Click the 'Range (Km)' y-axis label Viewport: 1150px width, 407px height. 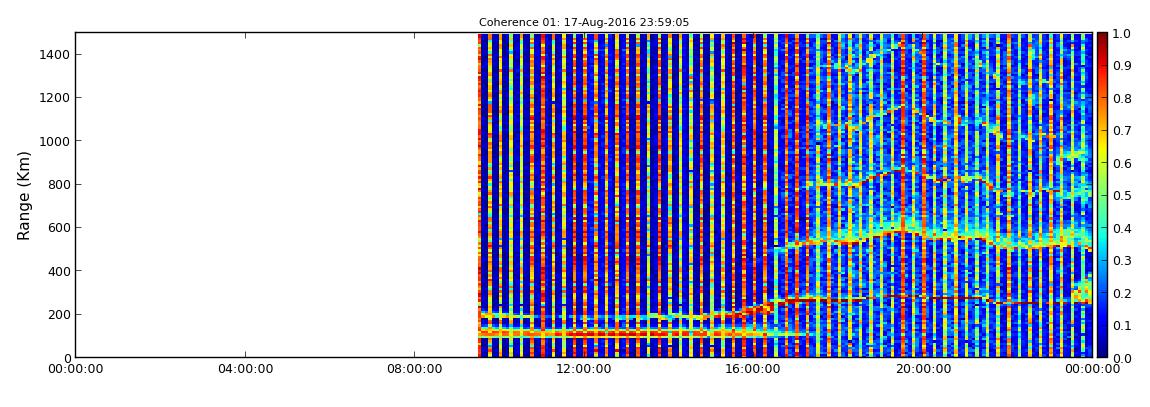[24, 196]
